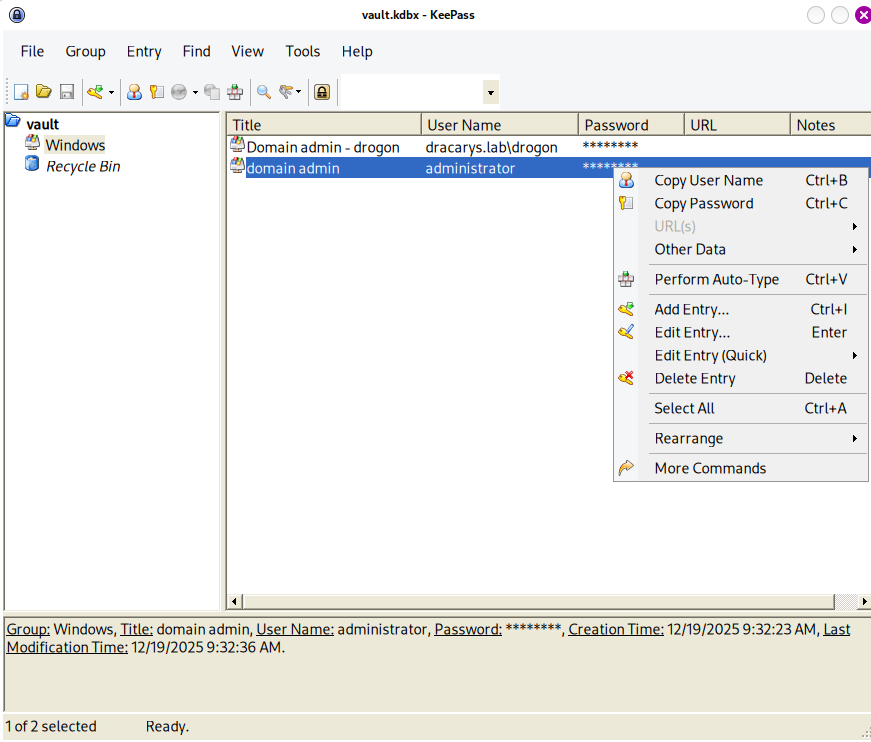Expand the Open URL toolbar dropdown arrow

195,92
